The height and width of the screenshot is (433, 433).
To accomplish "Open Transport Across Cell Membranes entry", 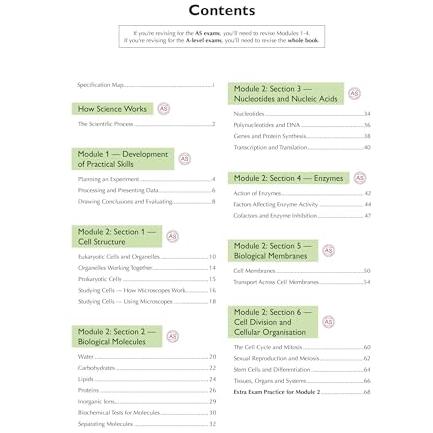I will point(302,282).
